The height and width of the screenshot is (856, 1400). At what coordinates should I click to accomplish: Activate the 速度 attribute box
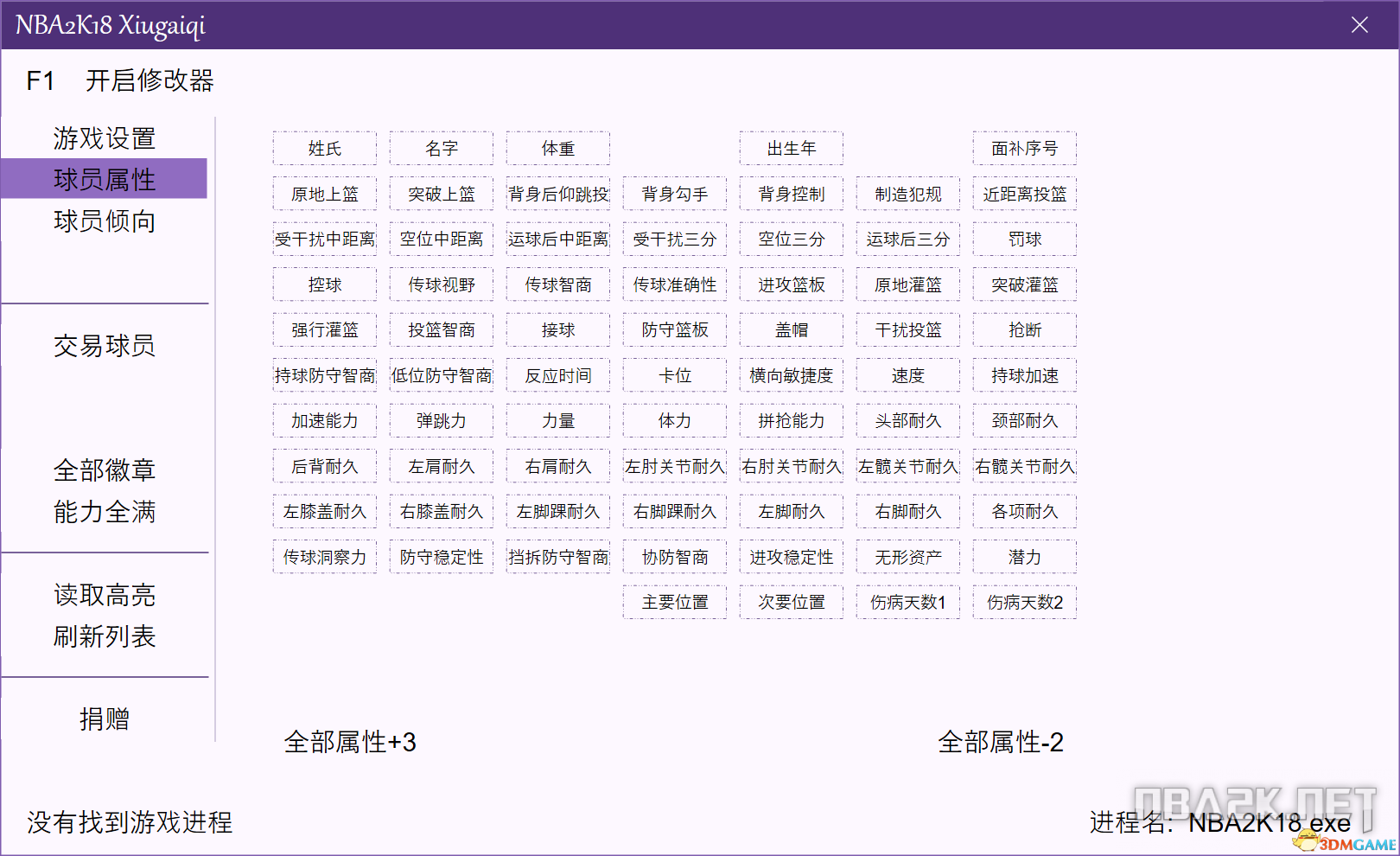908,375
